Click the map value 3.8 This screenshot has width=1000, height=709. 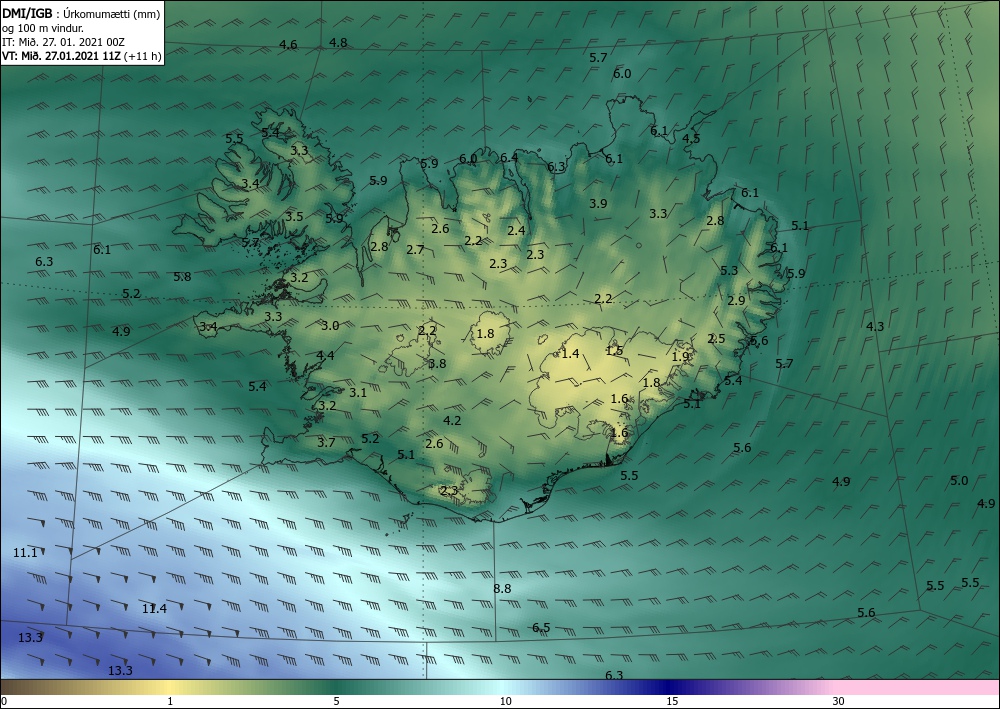coord(437,363)
